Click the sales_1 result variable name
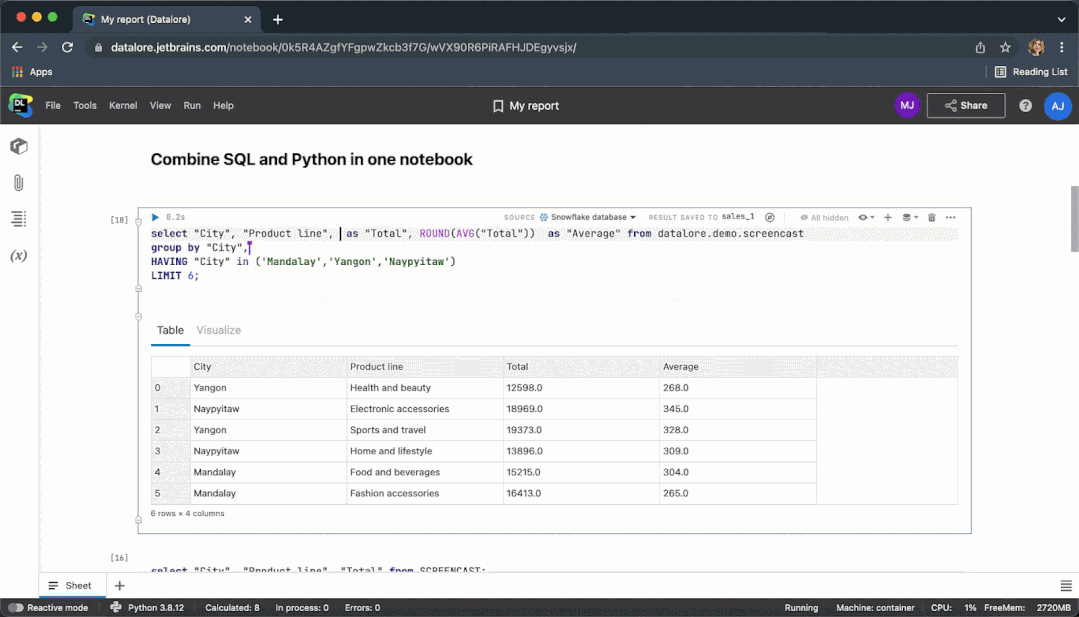 coord(738,217)
